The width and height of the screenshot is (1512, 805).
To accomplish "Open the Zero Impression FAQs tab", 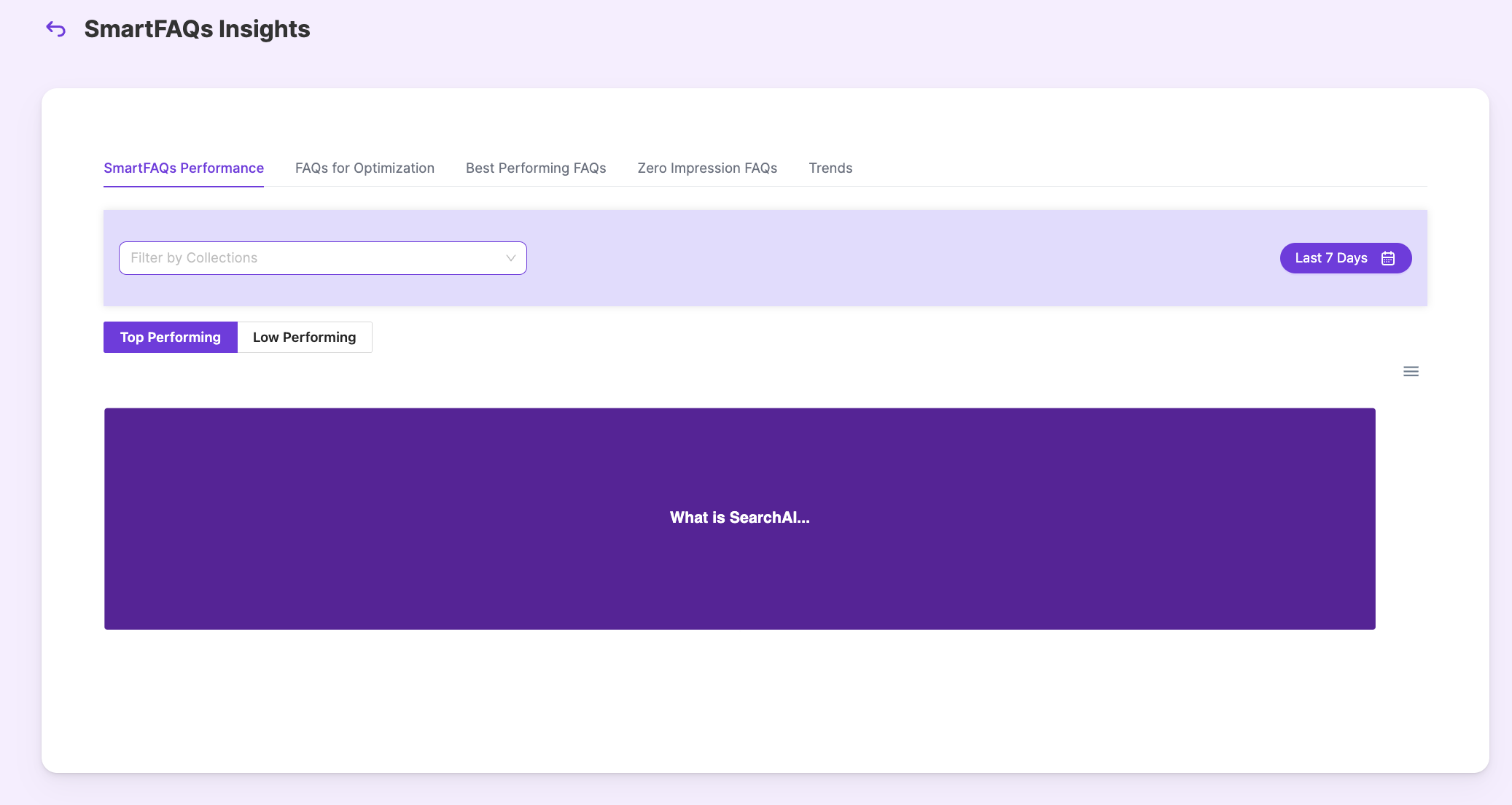I will (707, 168).
